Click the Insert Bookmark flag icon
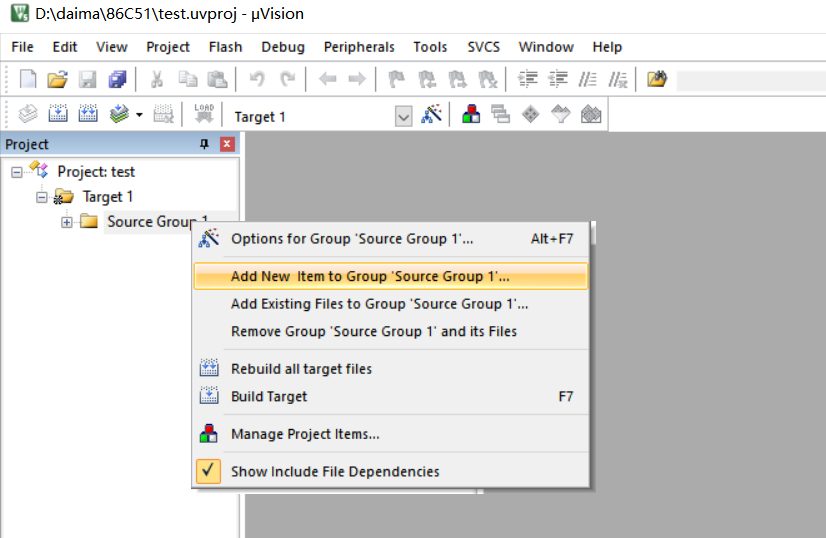The image size is (826, 538). [396, 80]
